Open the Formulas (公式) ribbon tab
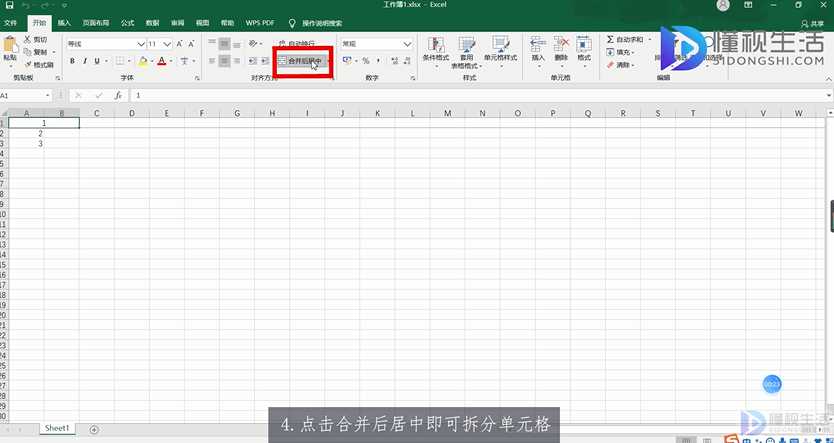This screenshot has width=834, height=443. (x=127, y=21)
